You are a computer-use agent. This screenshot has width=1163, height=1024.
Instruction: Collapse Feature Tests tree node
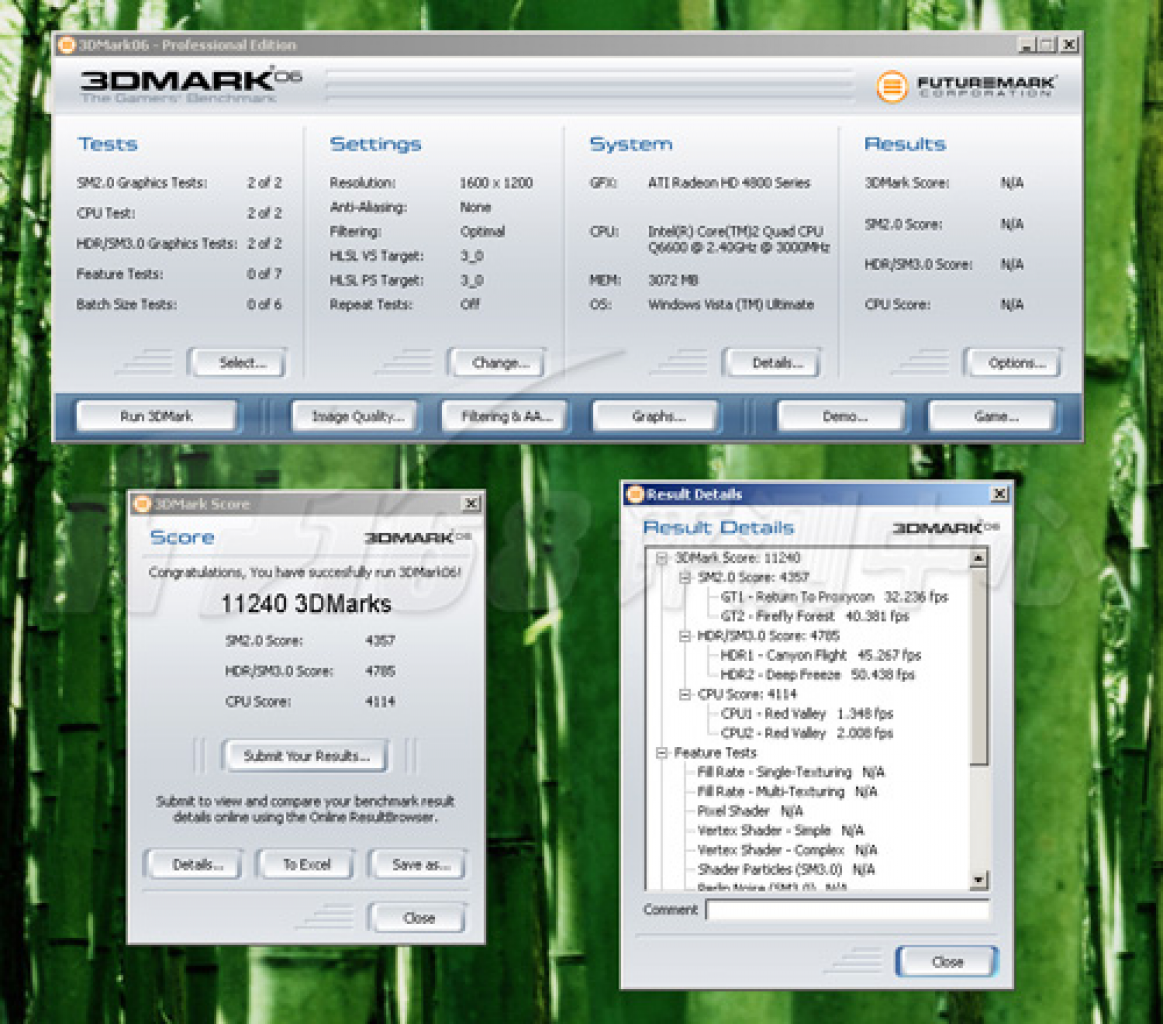pyautogui.click(x=662, y=753)
